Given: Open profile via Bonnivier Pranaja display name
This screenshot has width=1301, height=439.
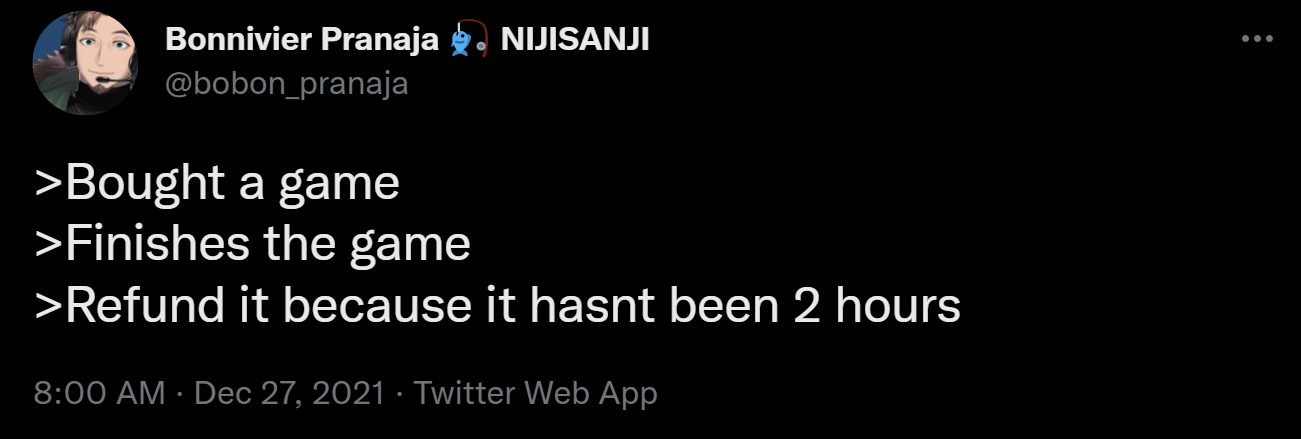Looking at the screenshot, I should tap(301, 40).
